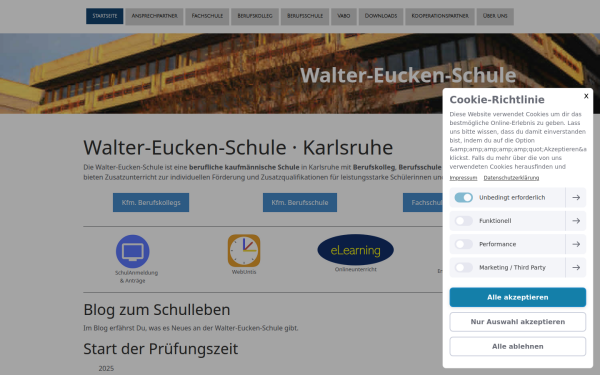
Task: Open Berufsschule menu item
Action: point(305,16)
